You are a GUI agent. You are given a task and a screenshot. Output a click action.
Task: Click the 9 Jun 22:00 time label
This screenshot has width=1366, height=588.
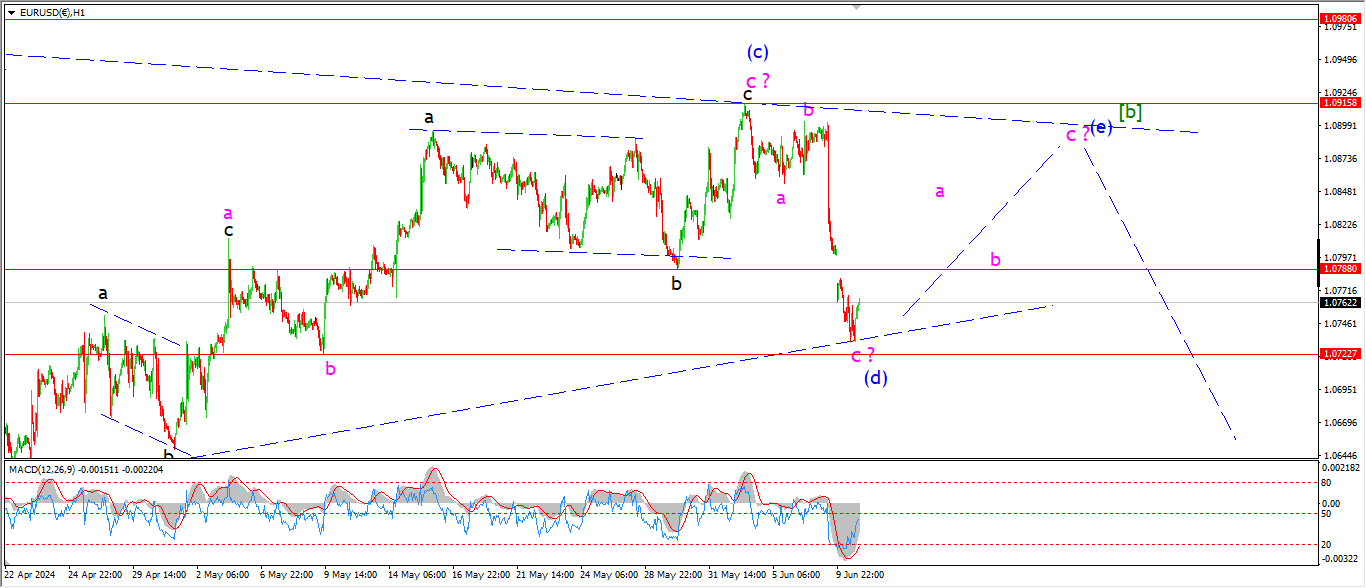(860, 575)
